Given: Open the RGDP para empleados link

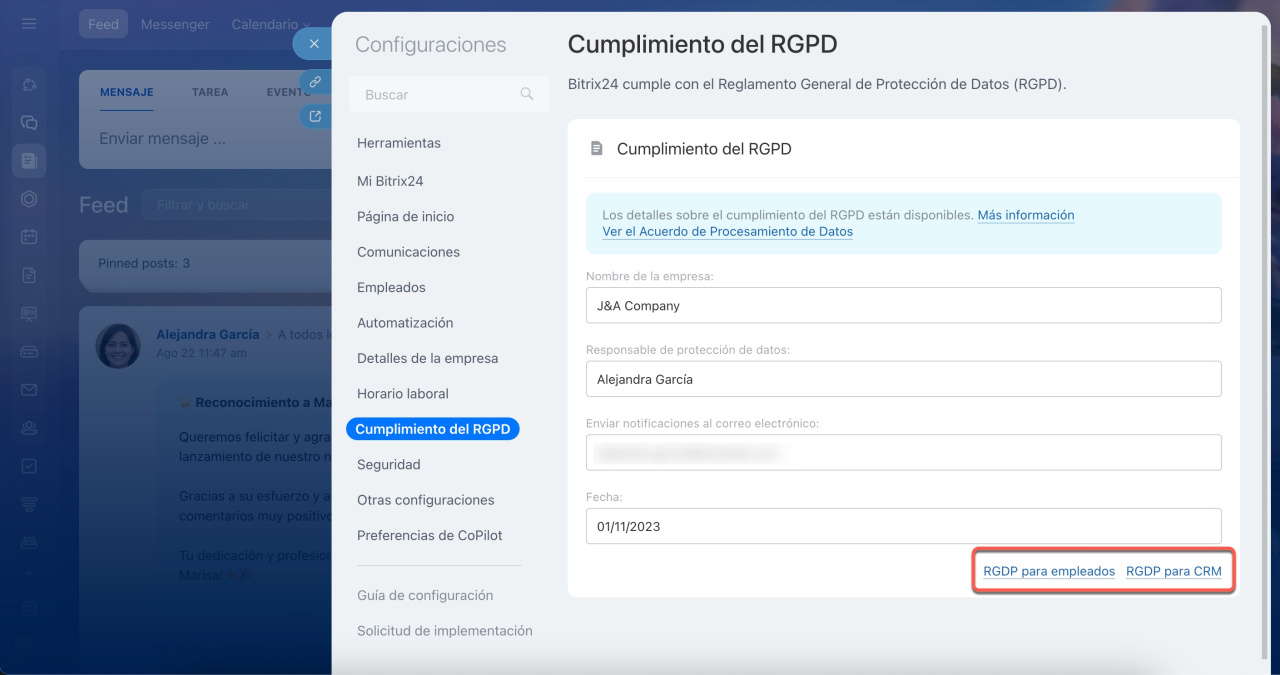Looking at the screenshot, I should (1049, 572).
